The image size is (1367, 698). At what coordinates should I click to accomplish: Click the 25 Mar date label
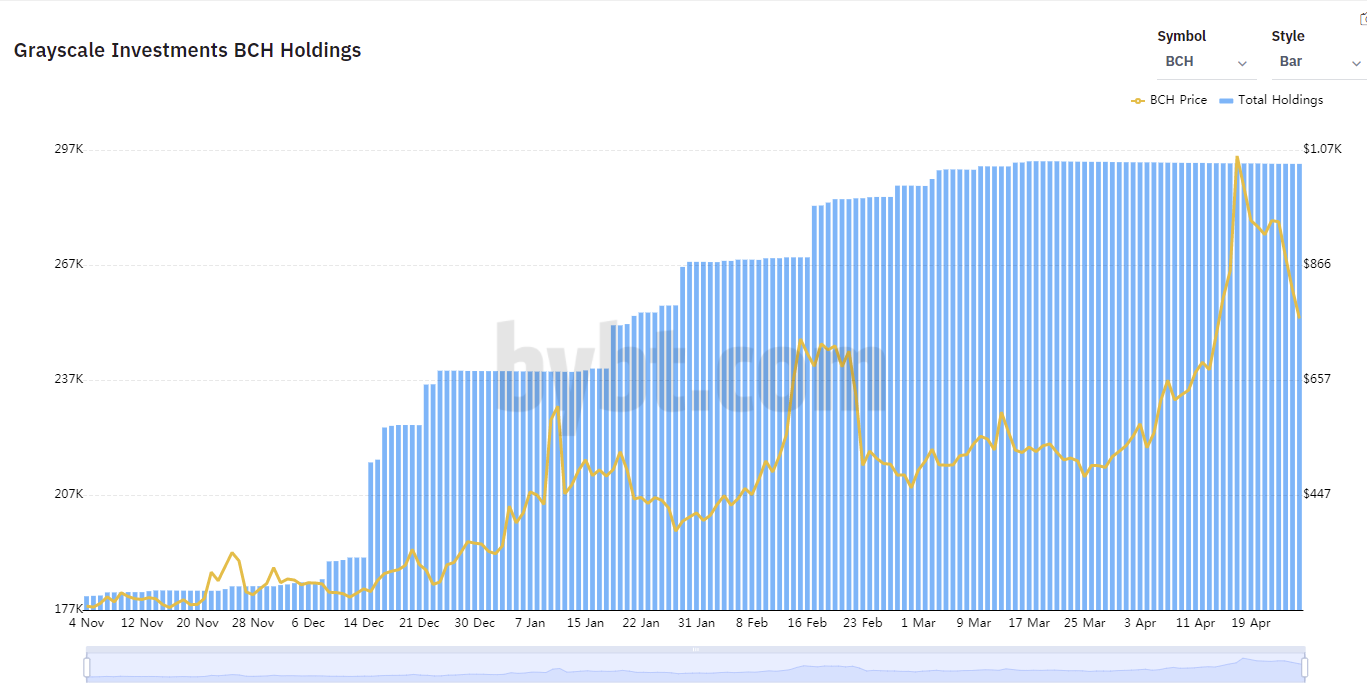click(1085, 623)
